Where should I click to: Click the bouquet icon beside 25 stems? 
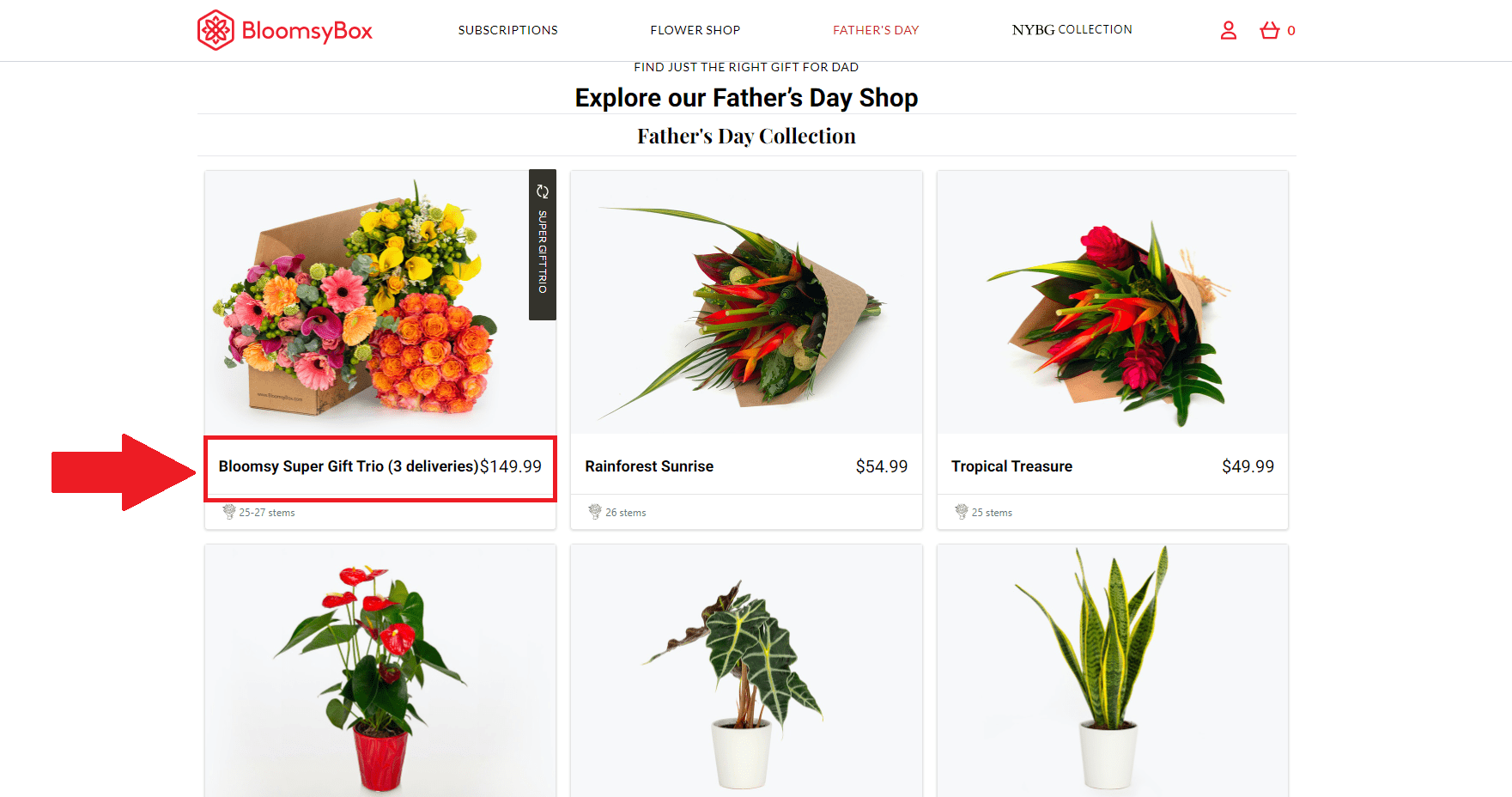(962, 512)
